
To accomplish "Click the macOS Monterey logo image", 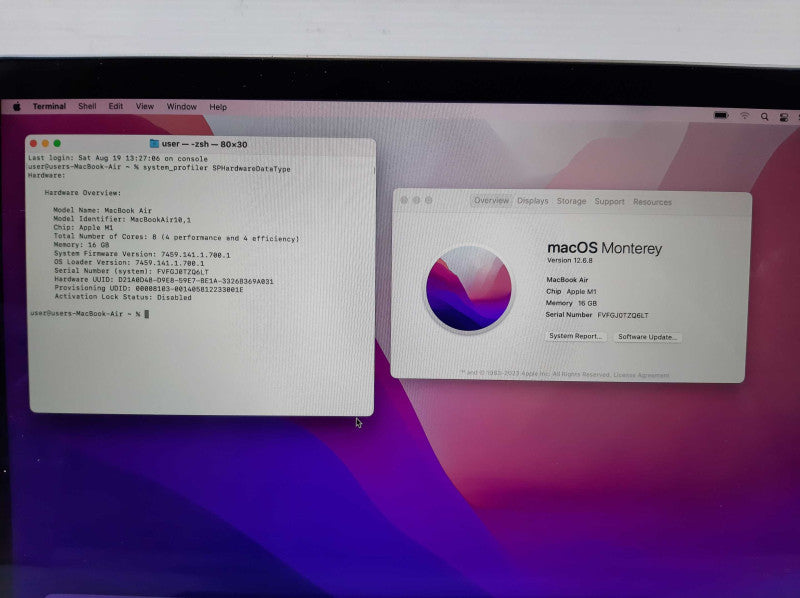I will (469, 289).
